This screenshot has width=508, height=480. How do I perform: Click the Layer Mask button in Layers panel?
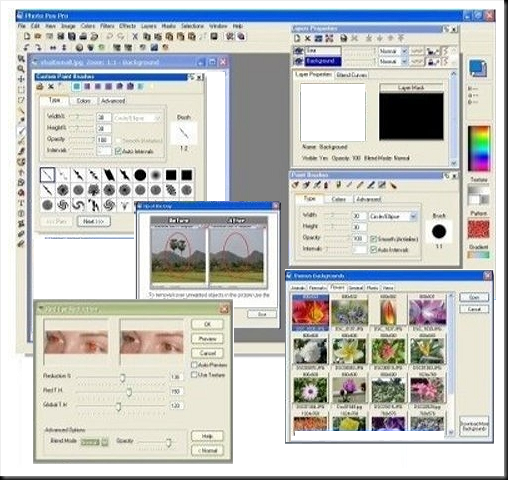point(411,88)
